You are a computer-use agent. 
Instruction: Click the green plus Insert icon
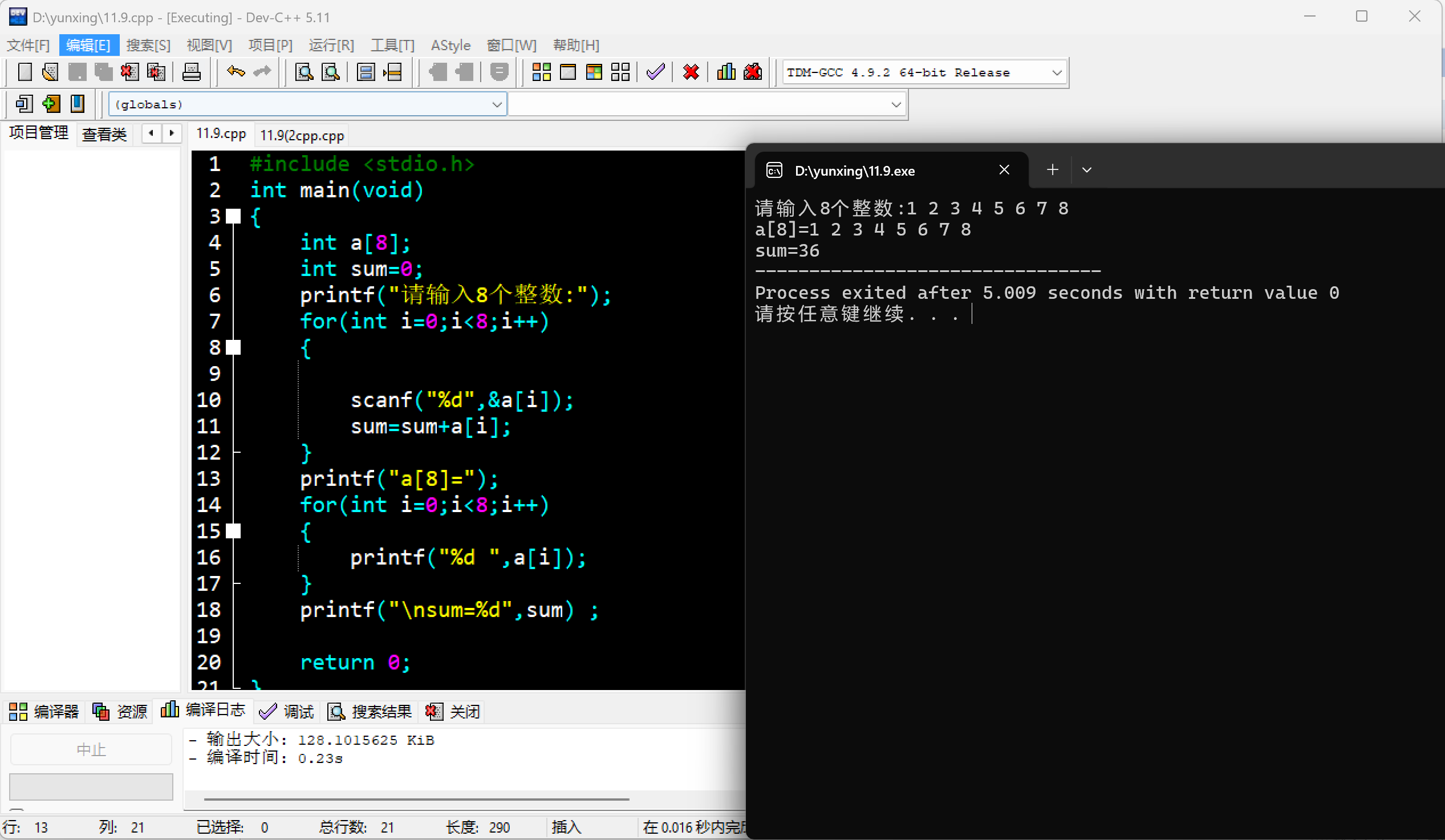click(50, 104)
